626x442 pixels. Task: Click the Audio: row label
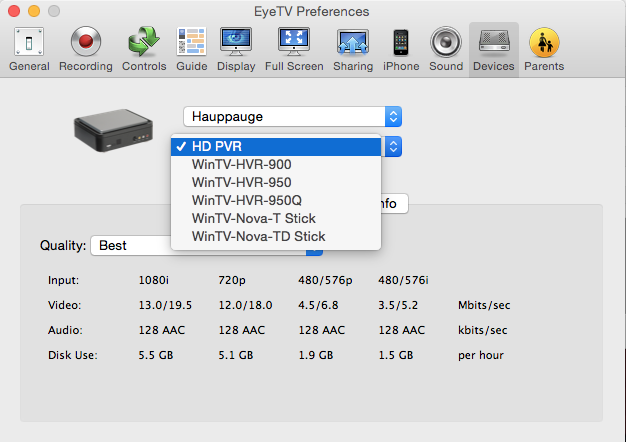coord(65,330)
